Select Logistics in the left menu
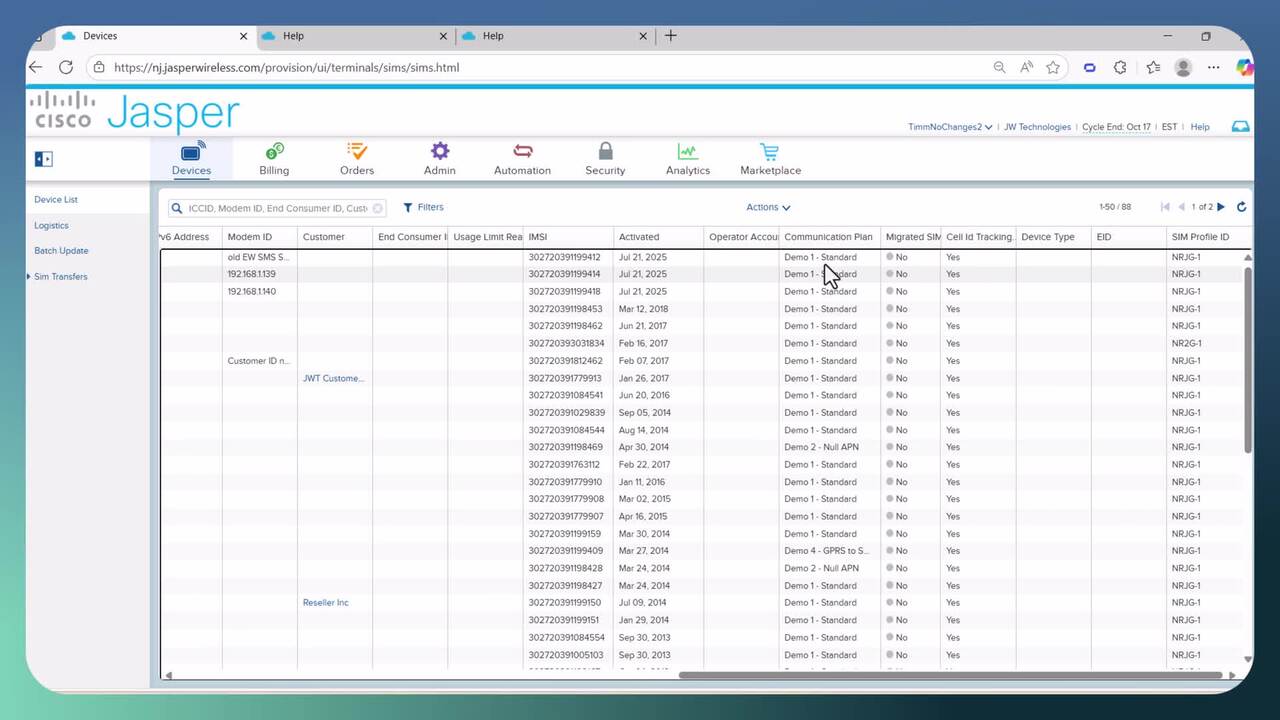The height and width of the screenshot is (720, 1280). (x=51, y=226)
